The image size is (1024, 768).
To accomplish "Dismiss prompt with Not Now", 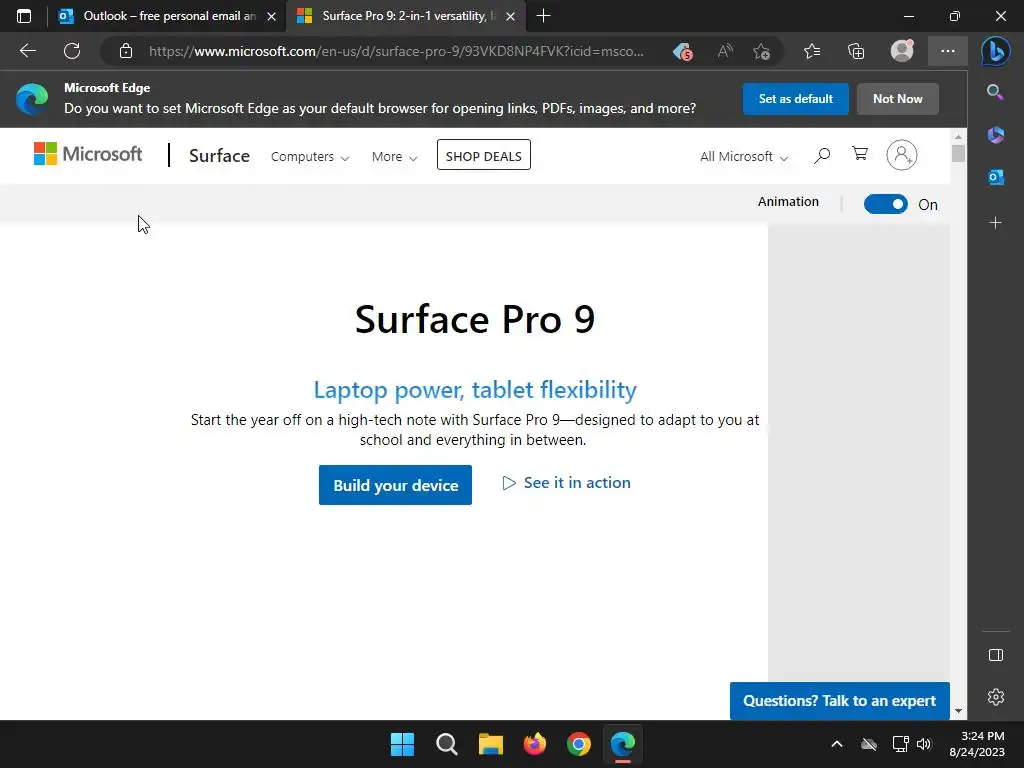I will tap(897, 99).
